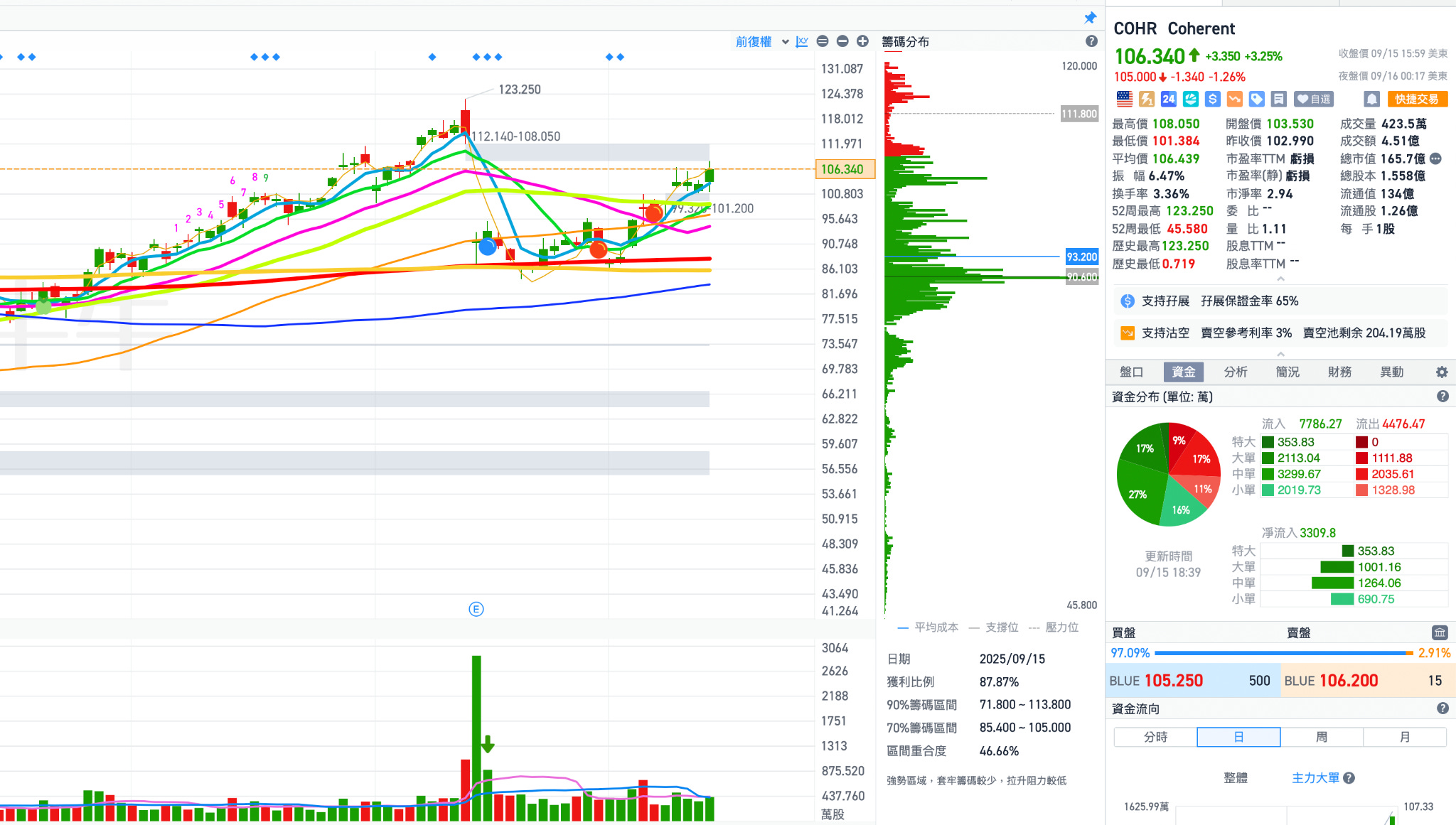1456x825 pixels.
Task: Click the 快捷交易 button
Action: pos(1416,99)
